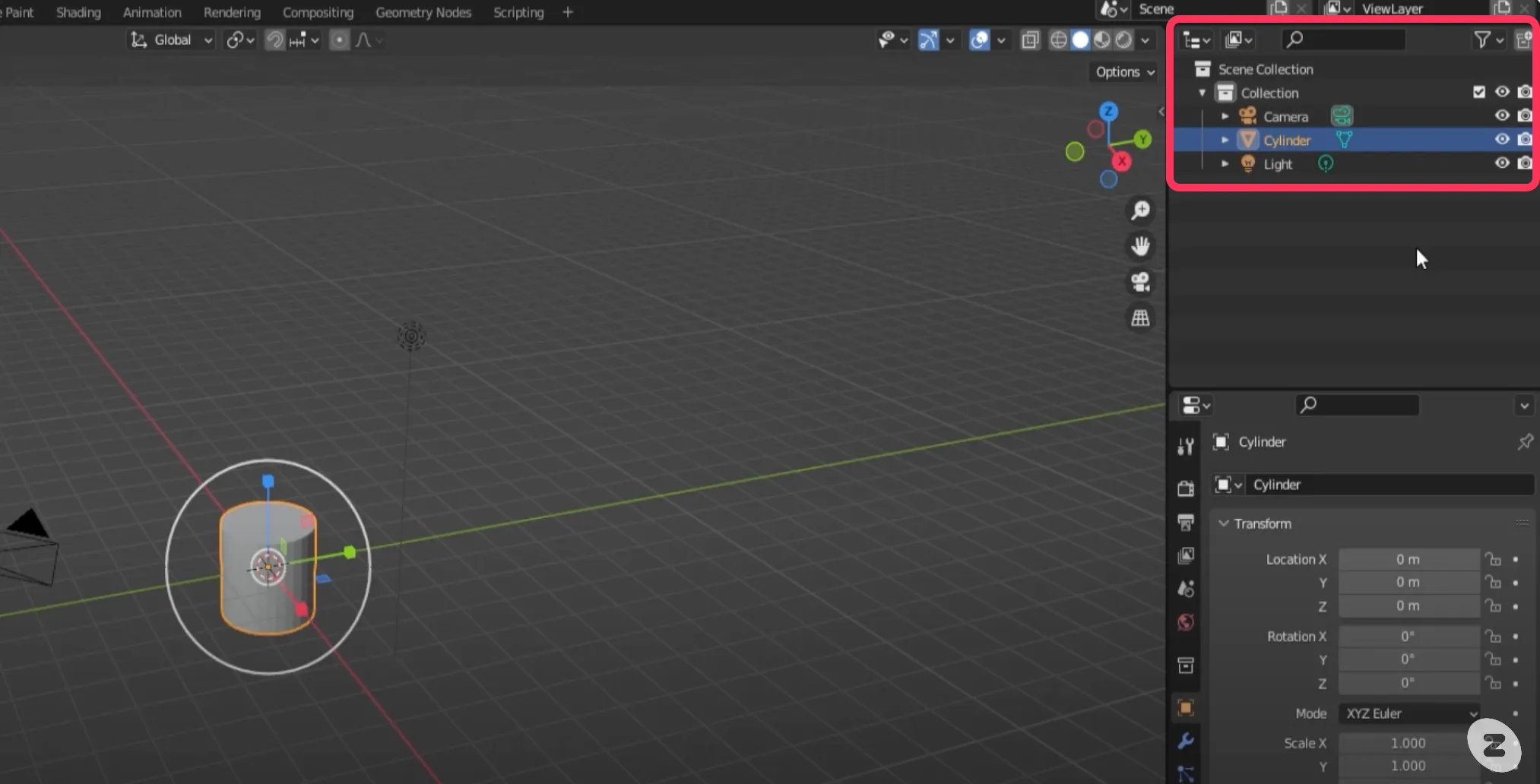The height and width of the screenshot is (784, 1540).
Task: Select Scene Collection in outliner
Action: 1266,69
